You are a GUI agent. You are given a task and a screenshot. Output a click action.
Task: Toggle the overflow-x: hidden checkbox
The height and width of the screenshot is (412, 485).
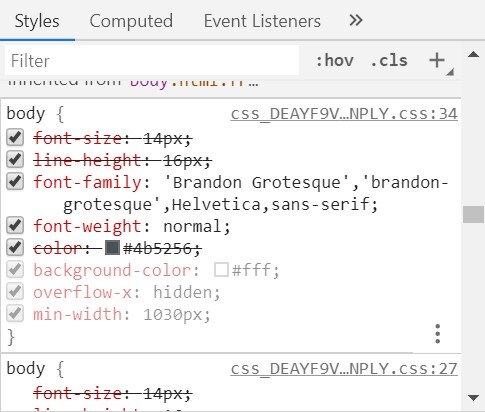tap(15, 292)
